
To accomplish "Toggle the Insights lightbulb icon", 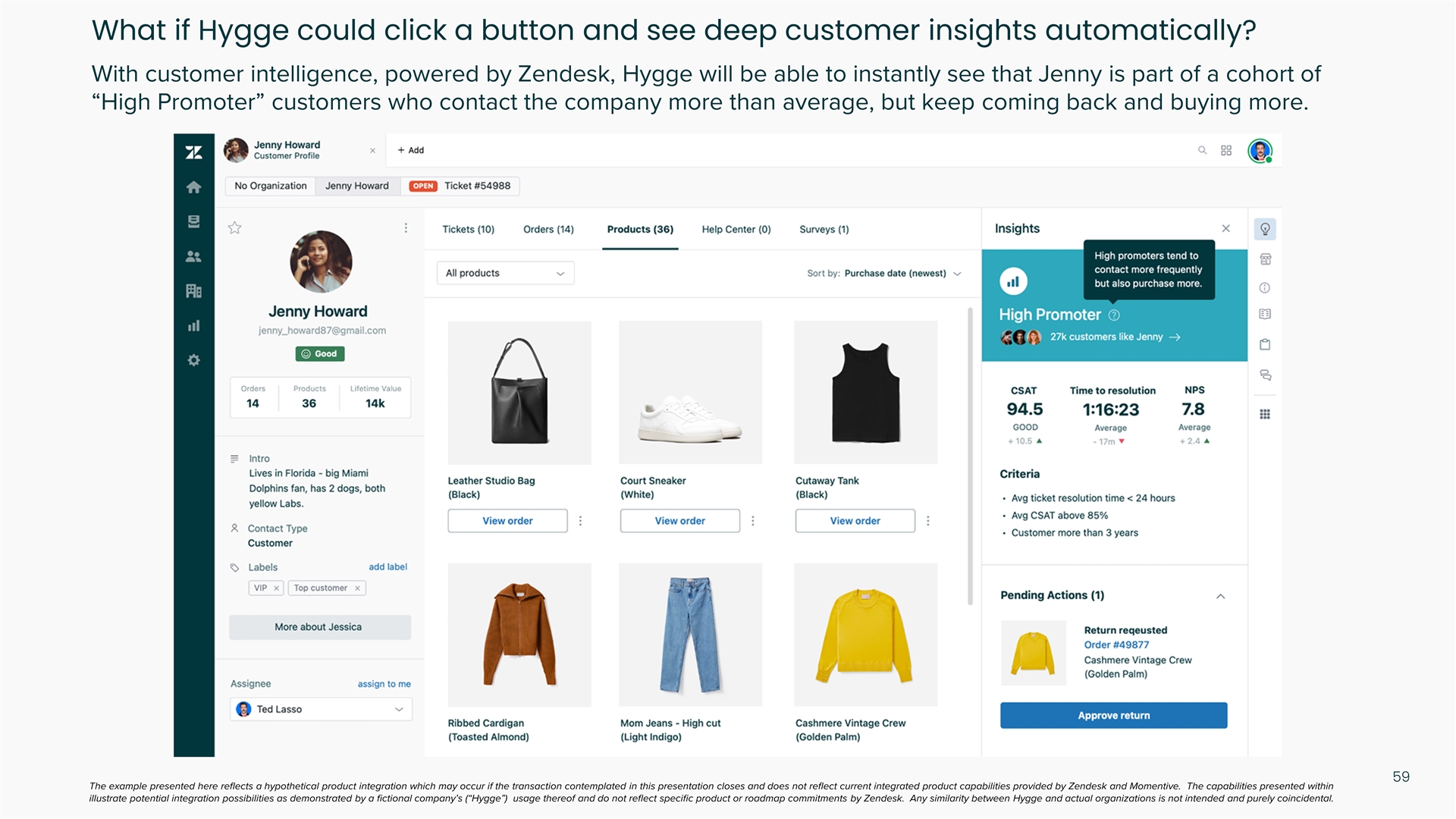I will (x=1265, y=229).
